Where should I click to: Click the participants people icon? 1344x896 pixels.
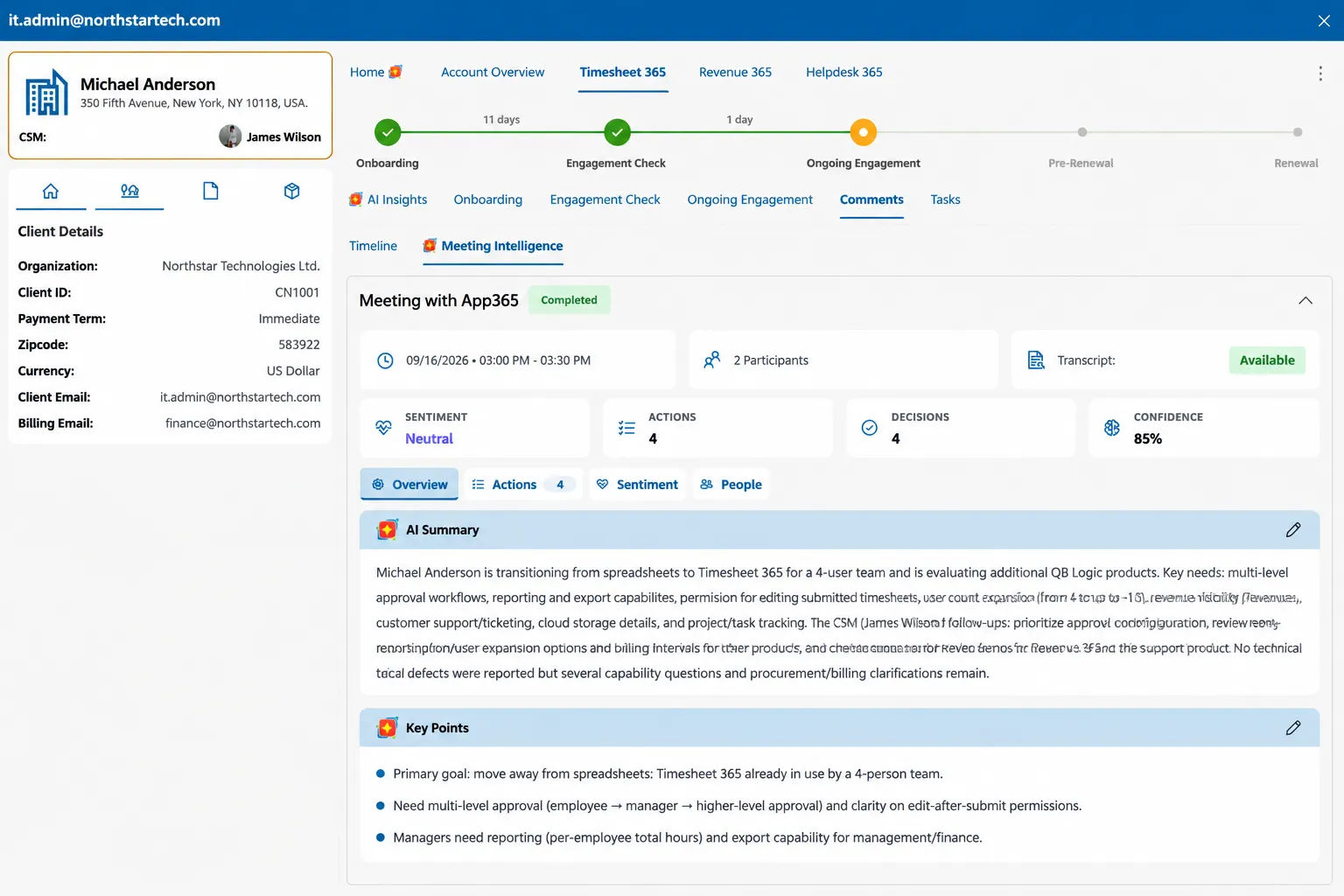[712, 360]
